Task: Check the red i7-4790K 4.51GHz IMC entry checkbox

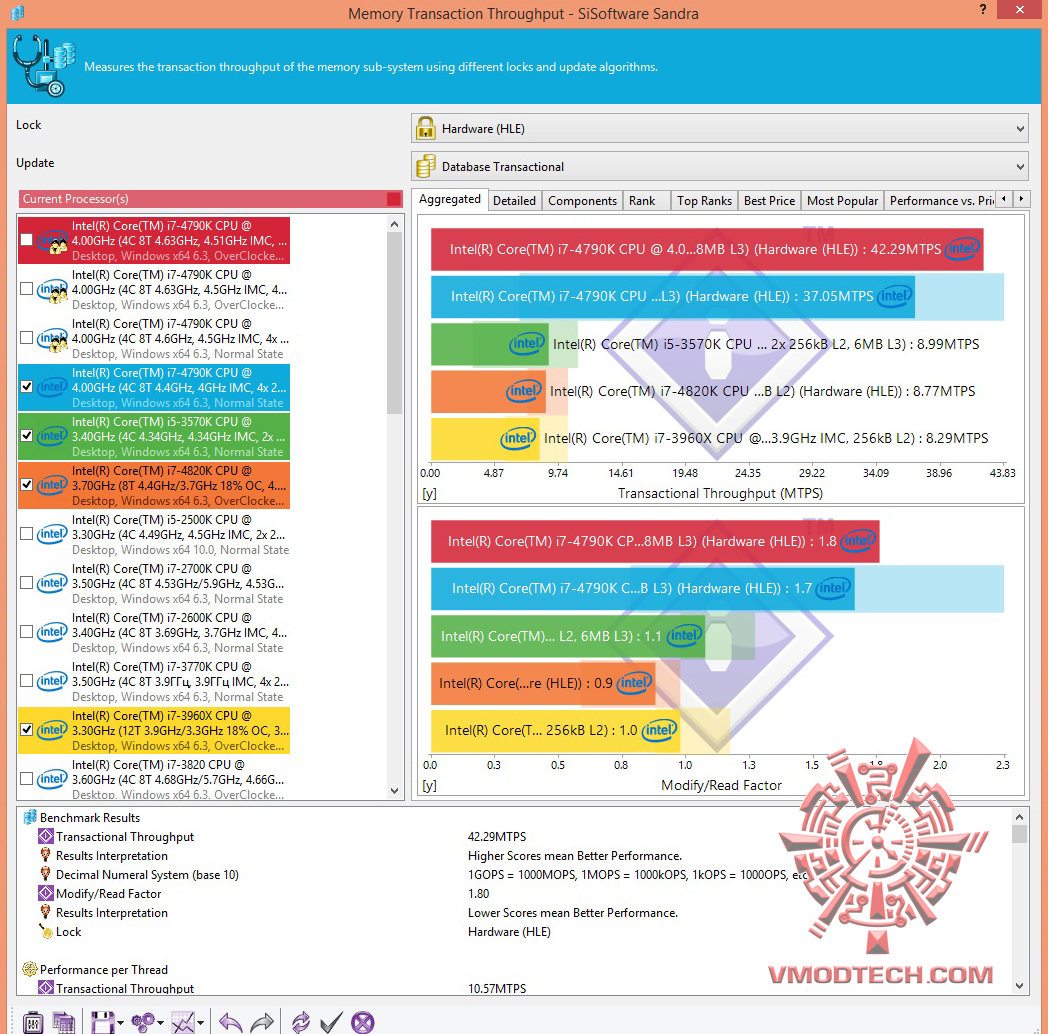Action: click(26, 240)
